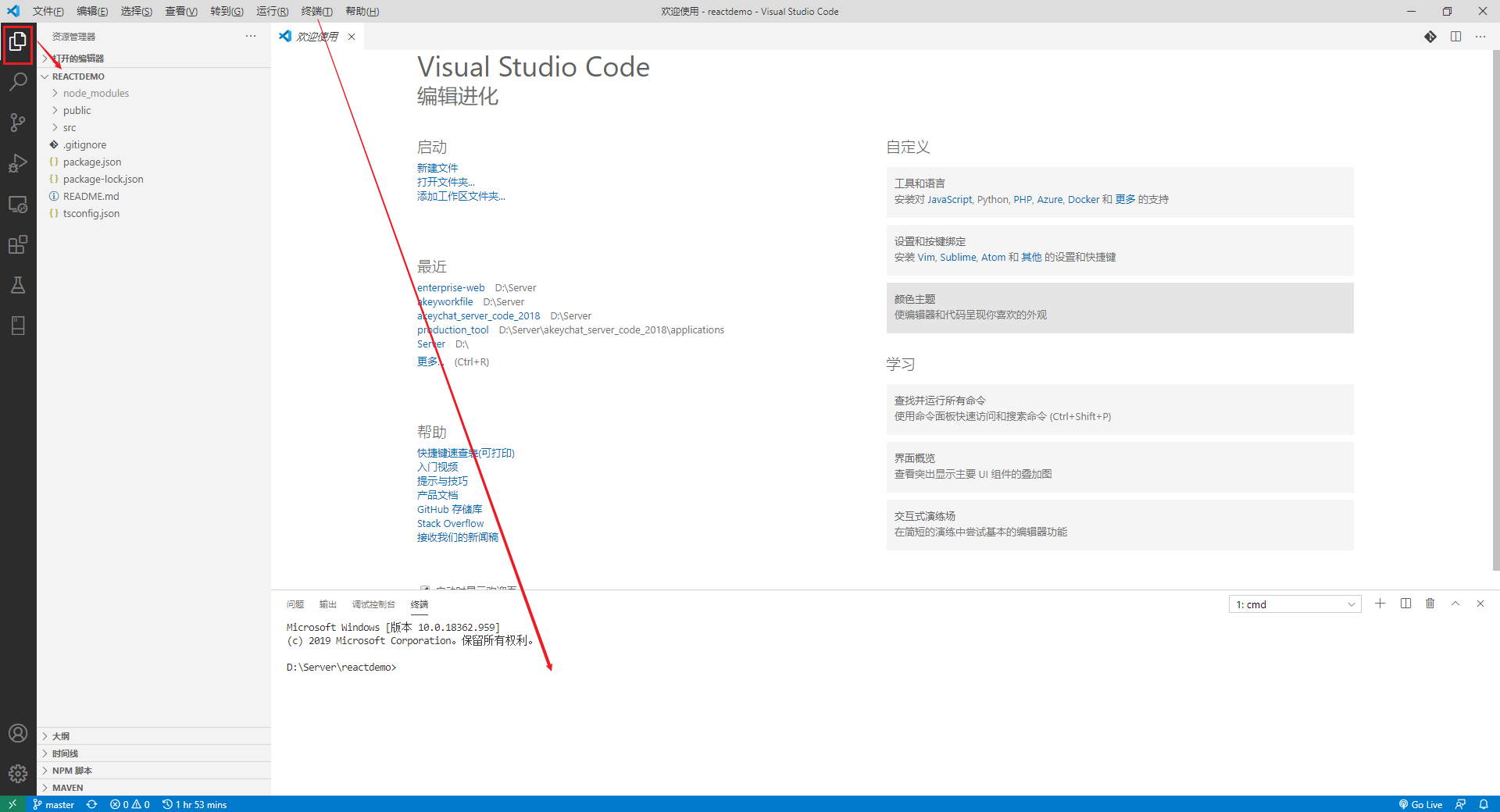Switch to the 输出 panel tab
The height and width of the screenshot is (812, 1500).
(x=327, y=604)
